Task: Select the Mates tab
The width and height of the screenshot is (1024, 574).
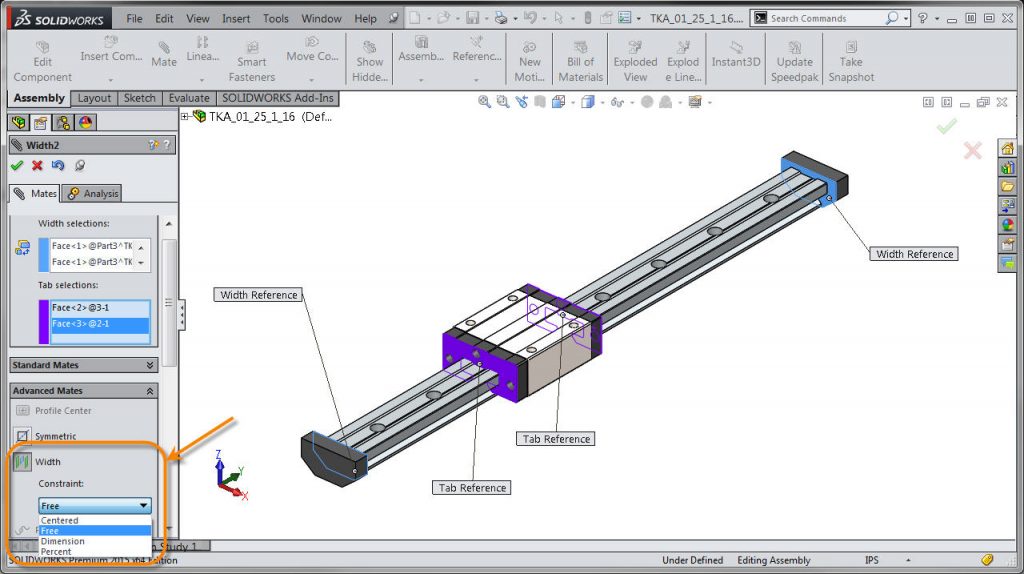Action: [35, 193]
